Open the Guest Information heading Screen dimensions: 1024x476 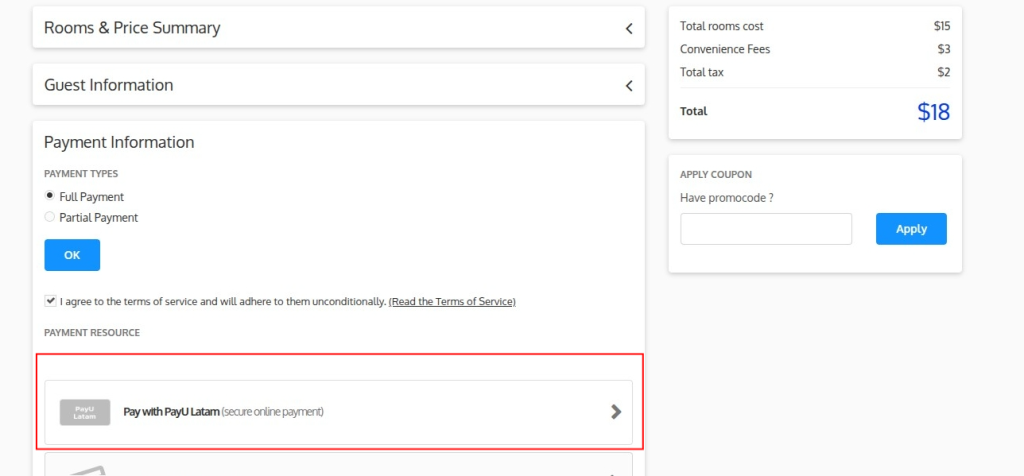point(108,85)
